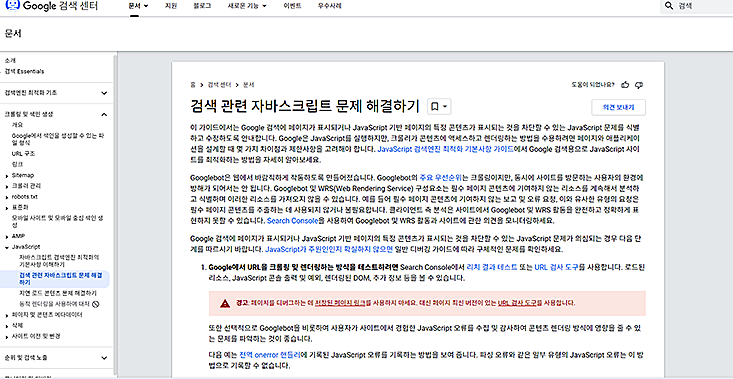
Task: Expand 사이트 이전 및 변경 item
Action: coord(7,336)
